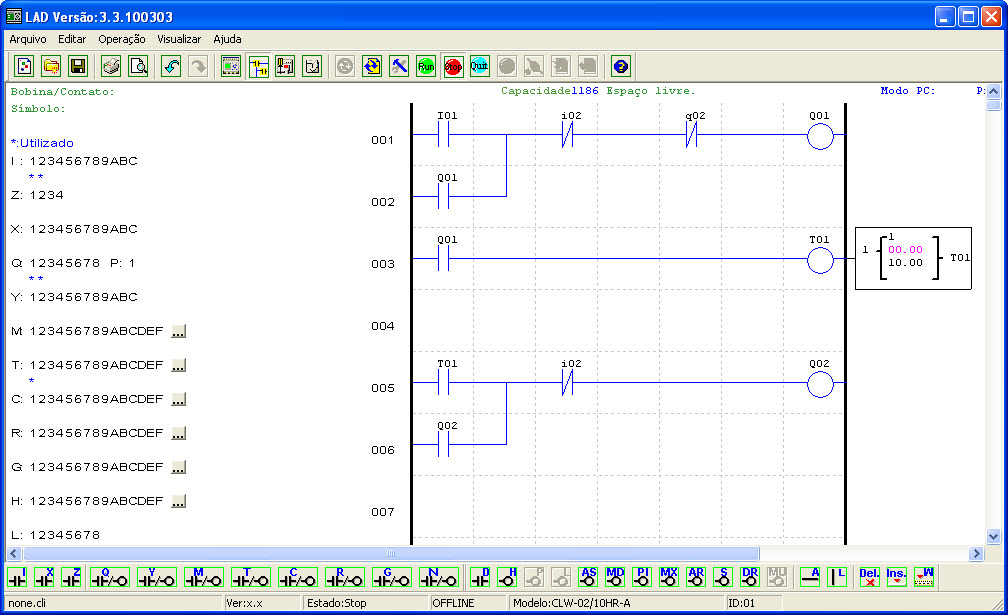Screen dimensions: 1008x615
Task: Open print preview with the magnifier page icon
Action: coord(138,66)
